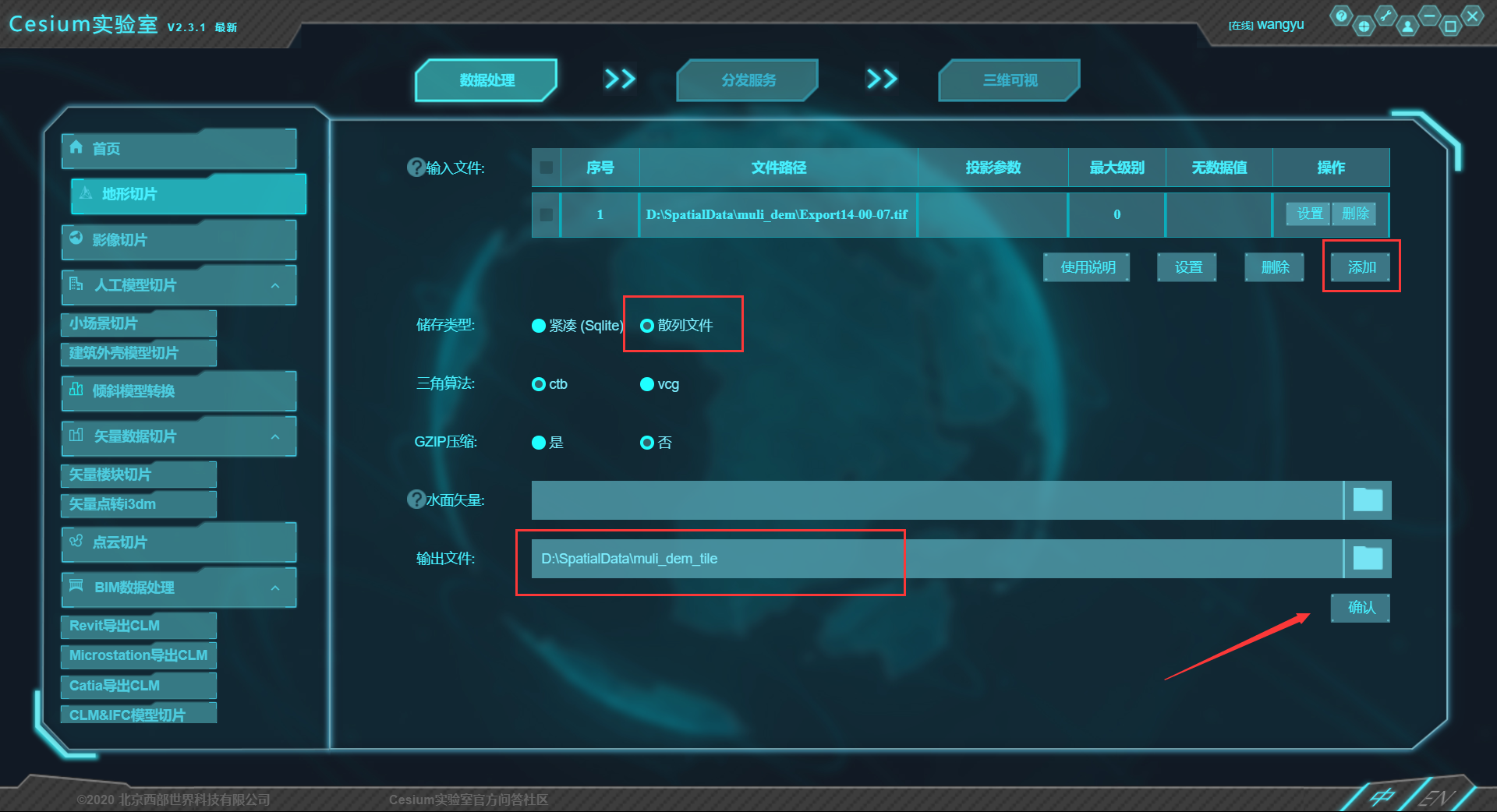1497x812 pixels.
Task: Click the crosshair globe hexagon icon
Action: [1364, 26]
